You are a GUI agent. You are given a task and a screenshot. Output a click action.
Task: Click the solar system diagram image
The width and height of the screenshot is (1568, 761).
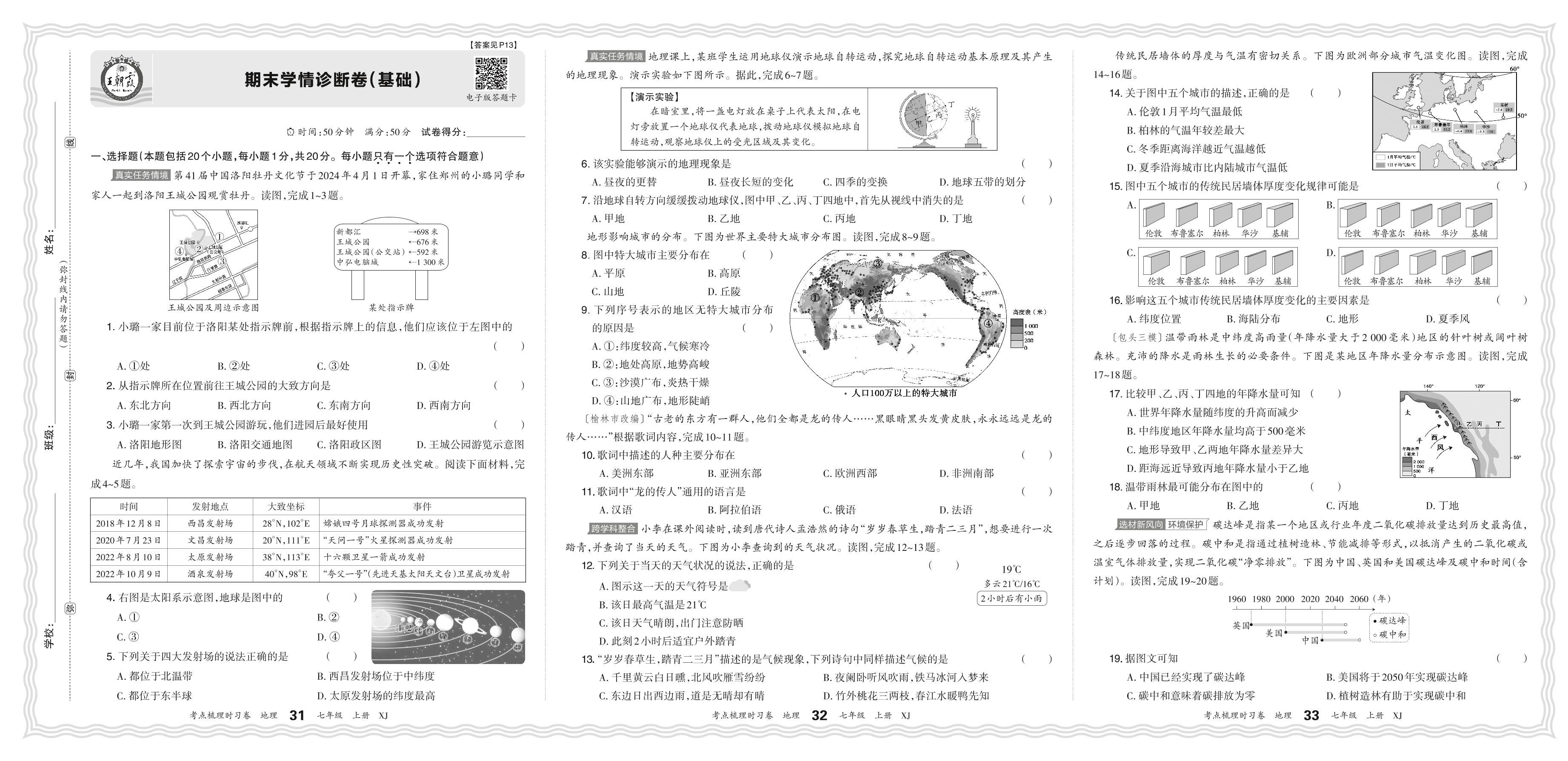tap(448, 627)
